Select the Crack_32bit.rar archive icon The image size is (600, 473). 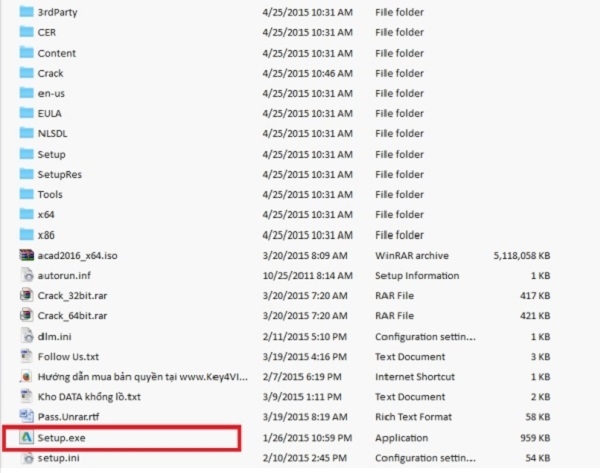point(26,295)
